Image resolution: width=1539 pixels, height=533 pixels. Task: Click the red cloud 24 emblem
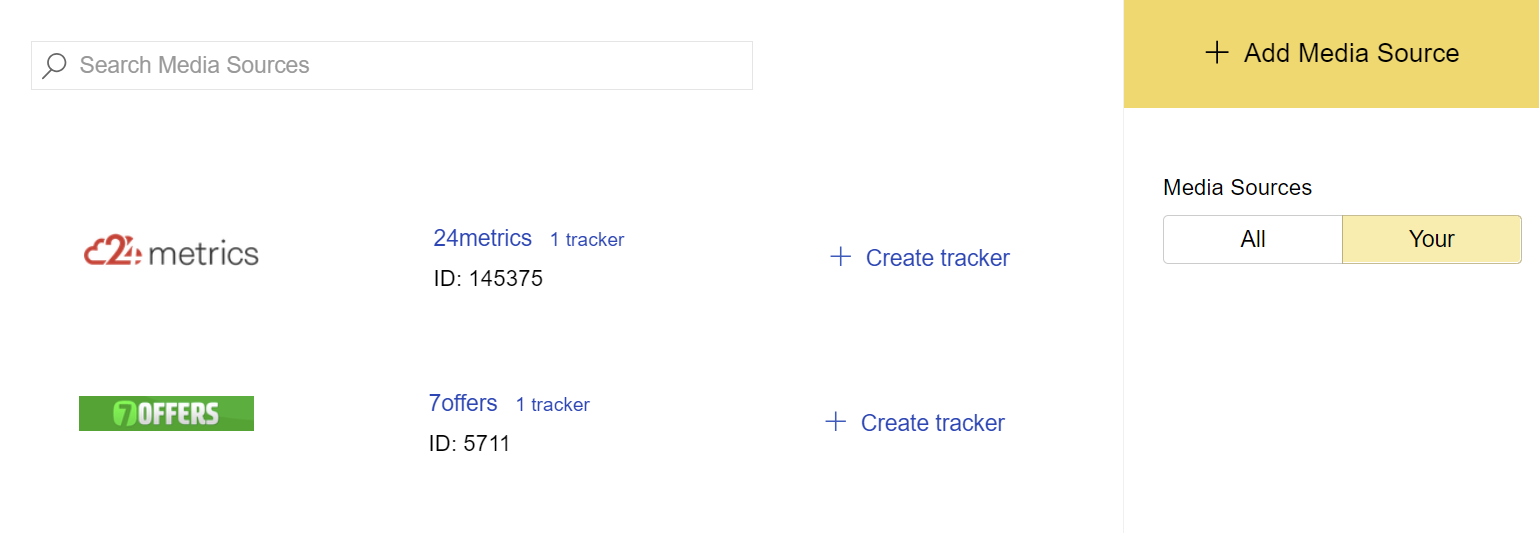[x=114, y=253]
